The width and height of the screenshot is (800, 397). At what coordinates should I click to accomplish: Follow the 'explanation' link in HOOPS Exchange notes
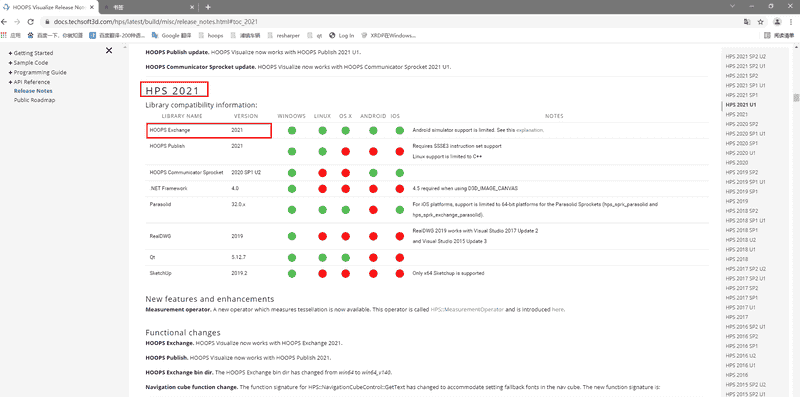[530, 130]
